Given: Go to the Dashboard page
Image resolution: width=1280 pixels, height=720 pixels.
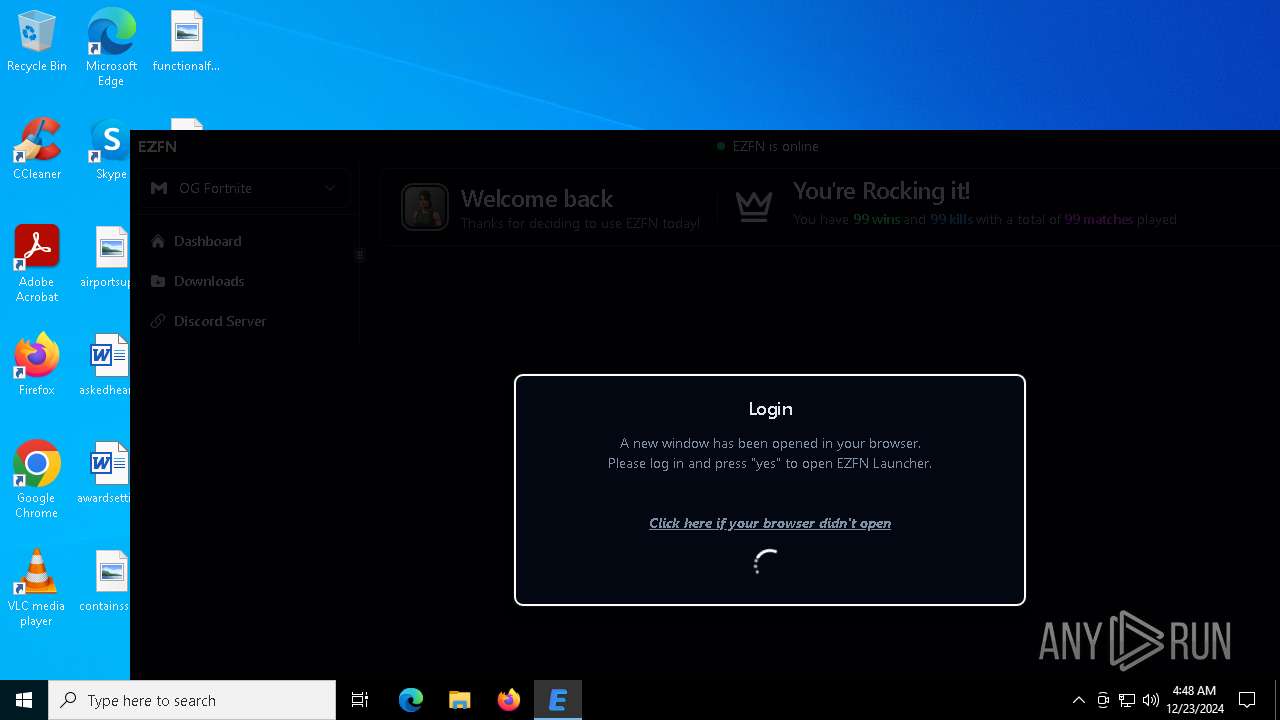Looking at the screenshot, I should click(207, 241).
